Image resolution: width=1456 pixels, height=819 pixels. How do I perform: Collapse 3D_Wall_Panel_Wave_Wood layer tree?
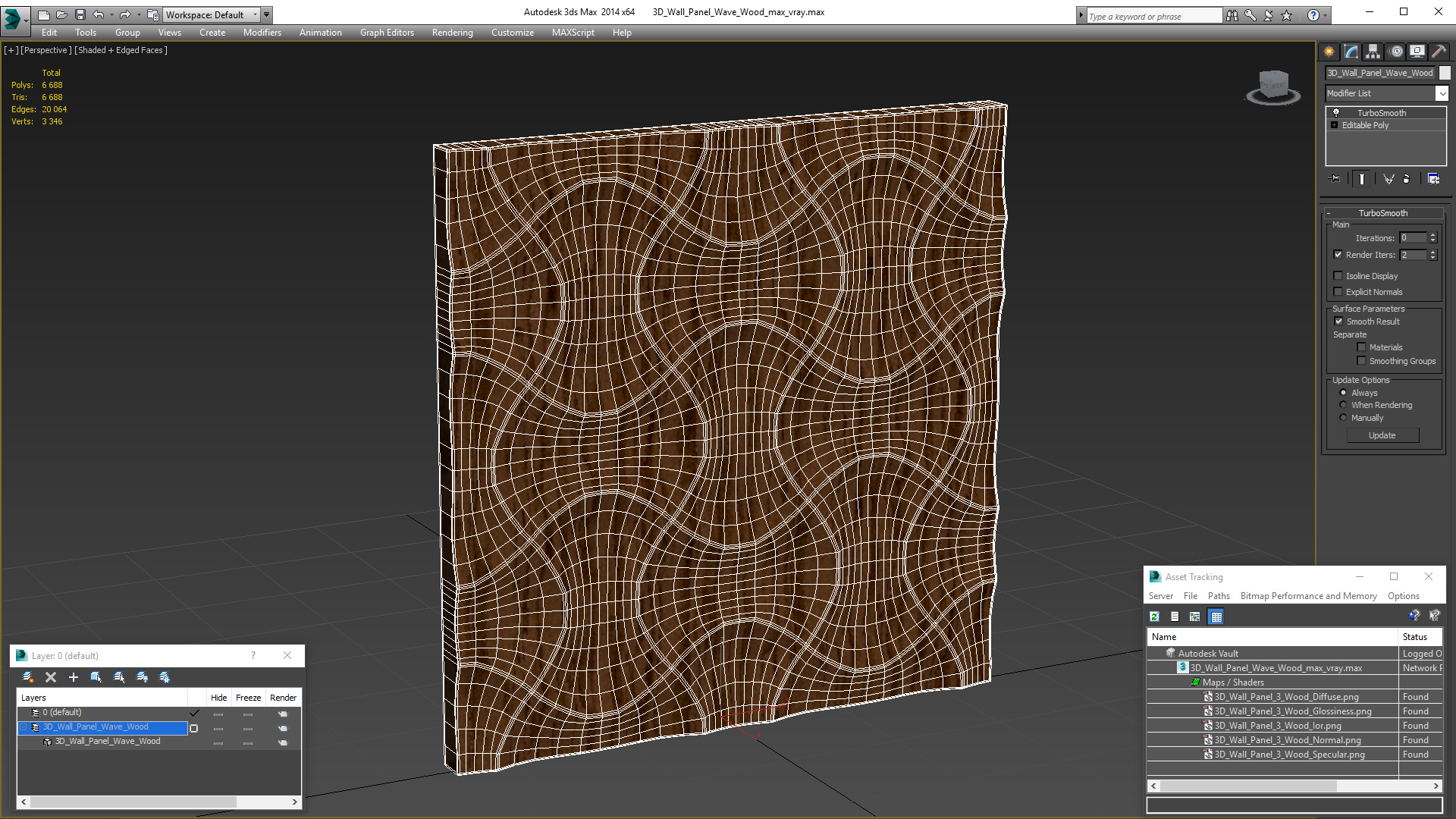[23, 727]
